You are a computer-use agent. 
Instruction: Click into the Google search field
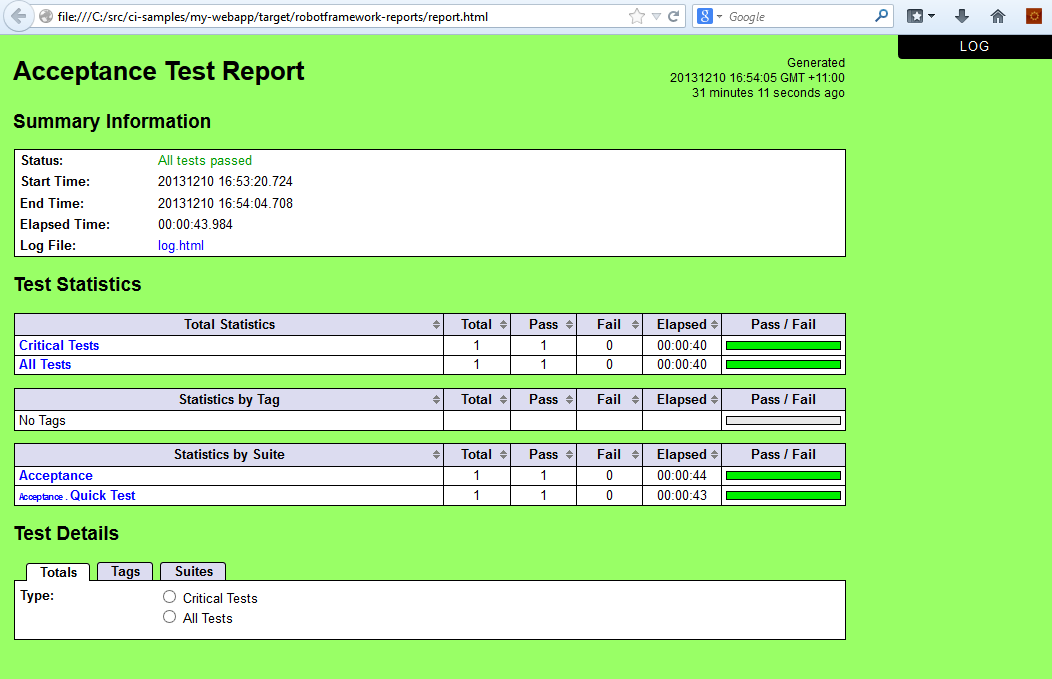tap(795, 16)
